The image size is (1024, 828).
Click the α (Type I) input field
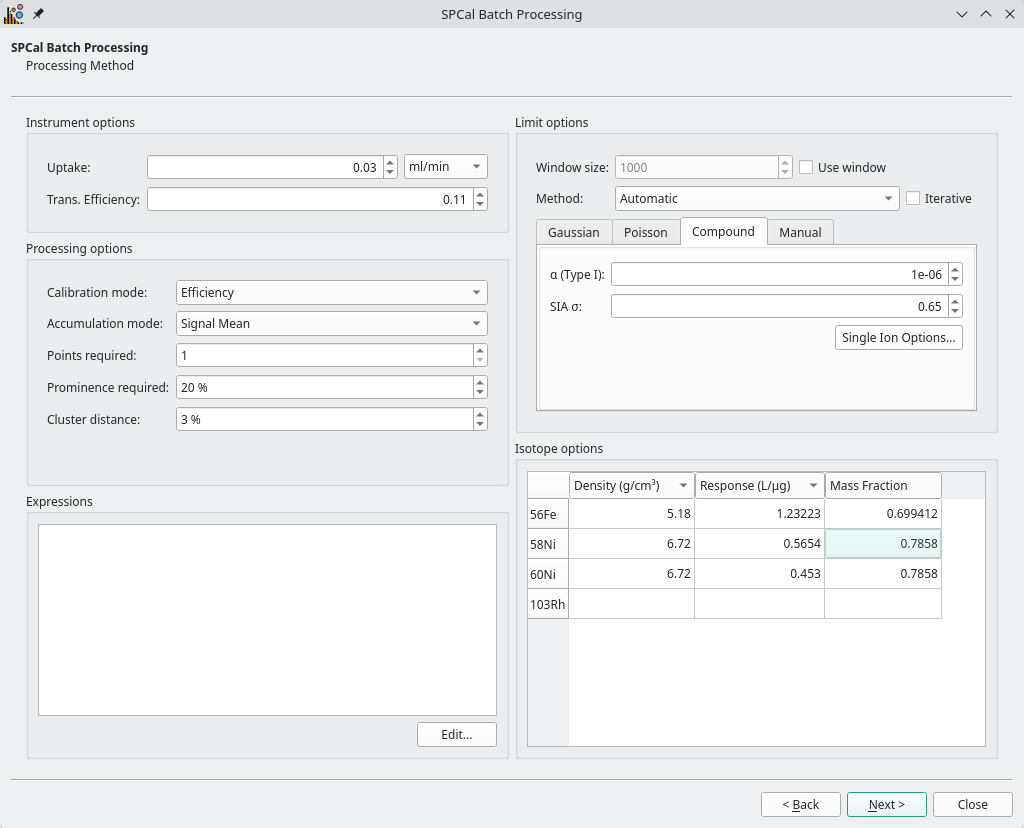tap(780, 274)
